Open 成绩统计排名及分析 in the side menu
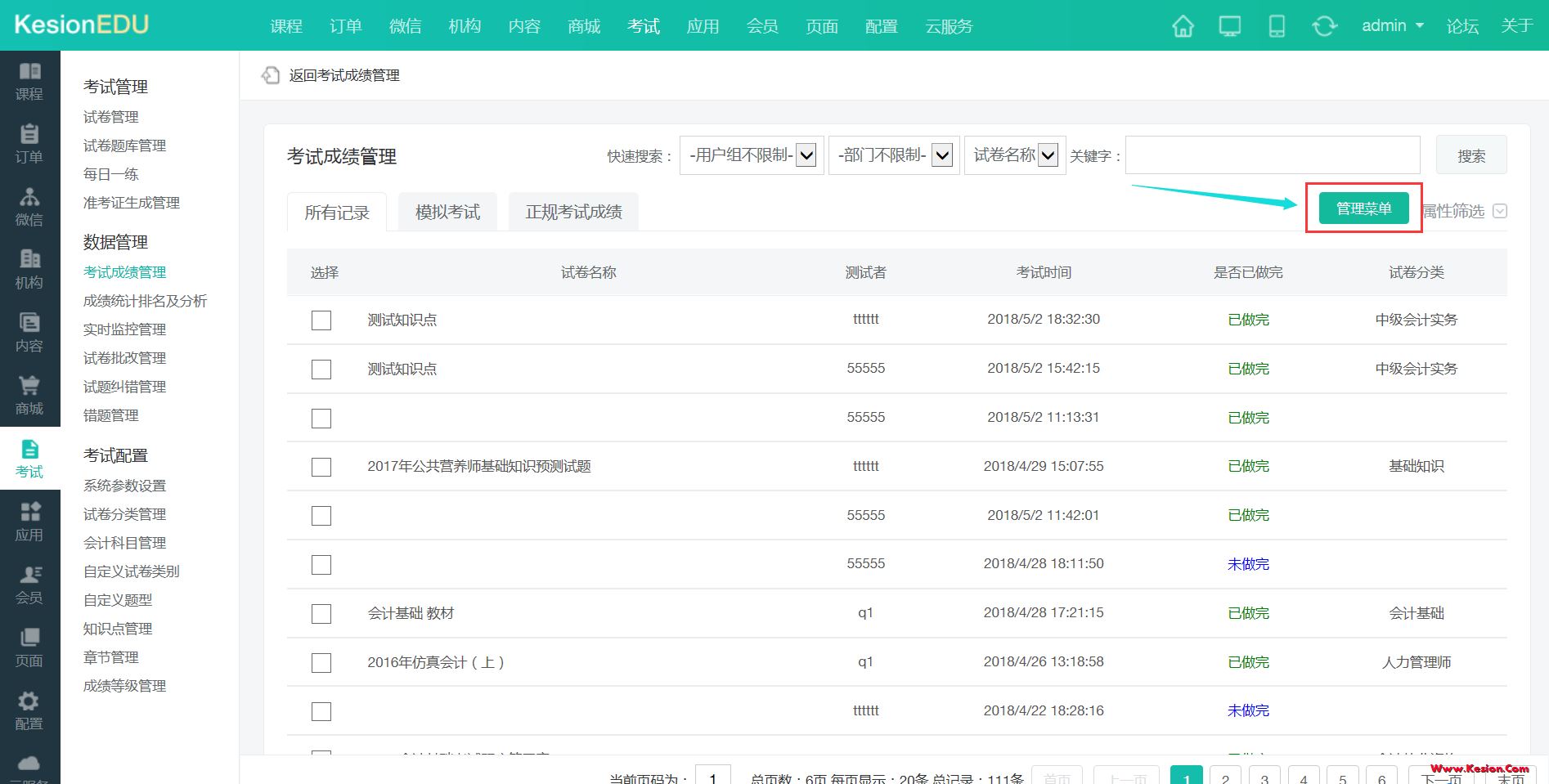Image resolution: width=1549 pixels, height=784 pixels. pos(145,301)
